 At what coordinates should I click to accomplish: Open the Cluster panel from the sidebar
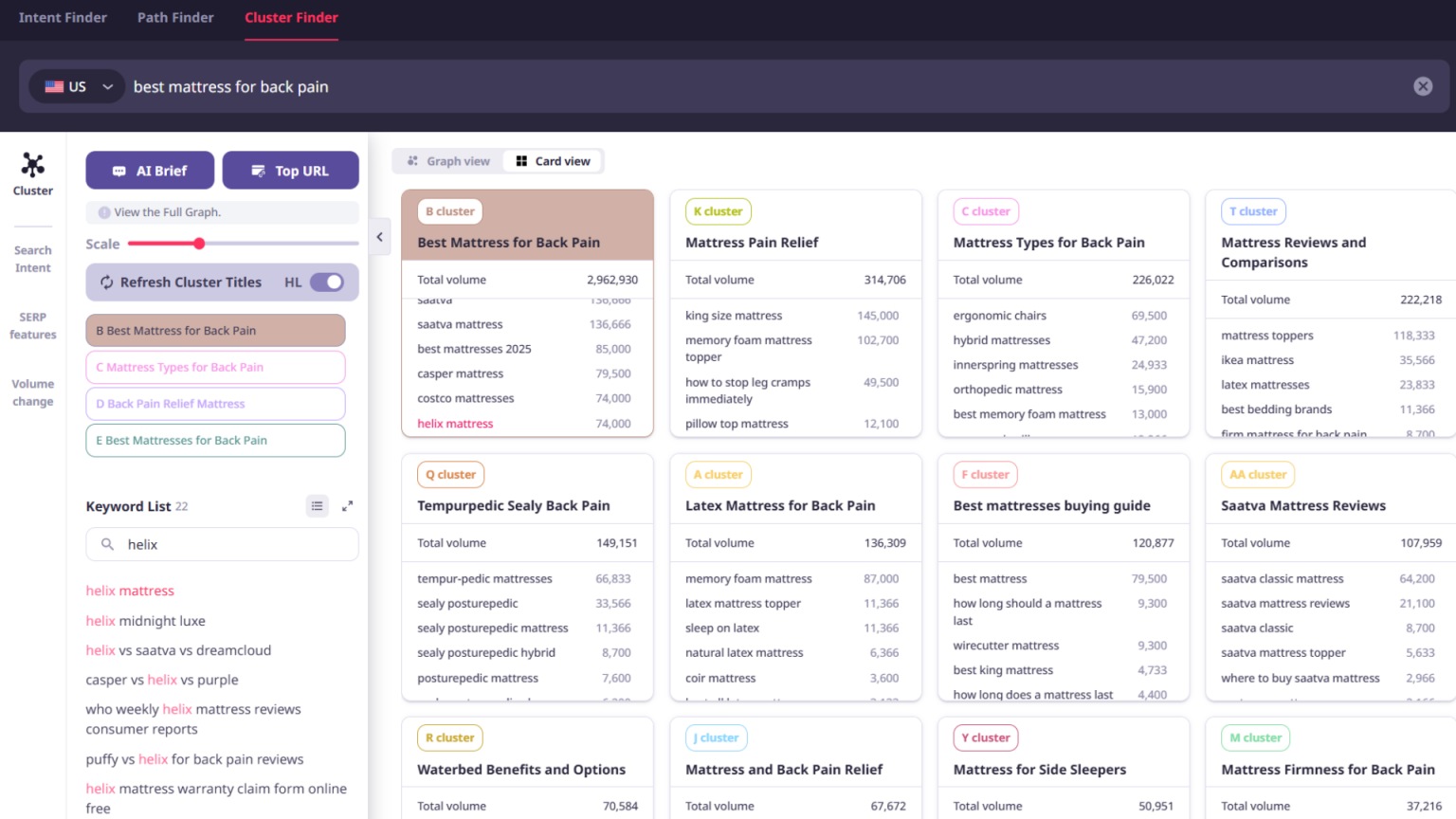(31, 173)
